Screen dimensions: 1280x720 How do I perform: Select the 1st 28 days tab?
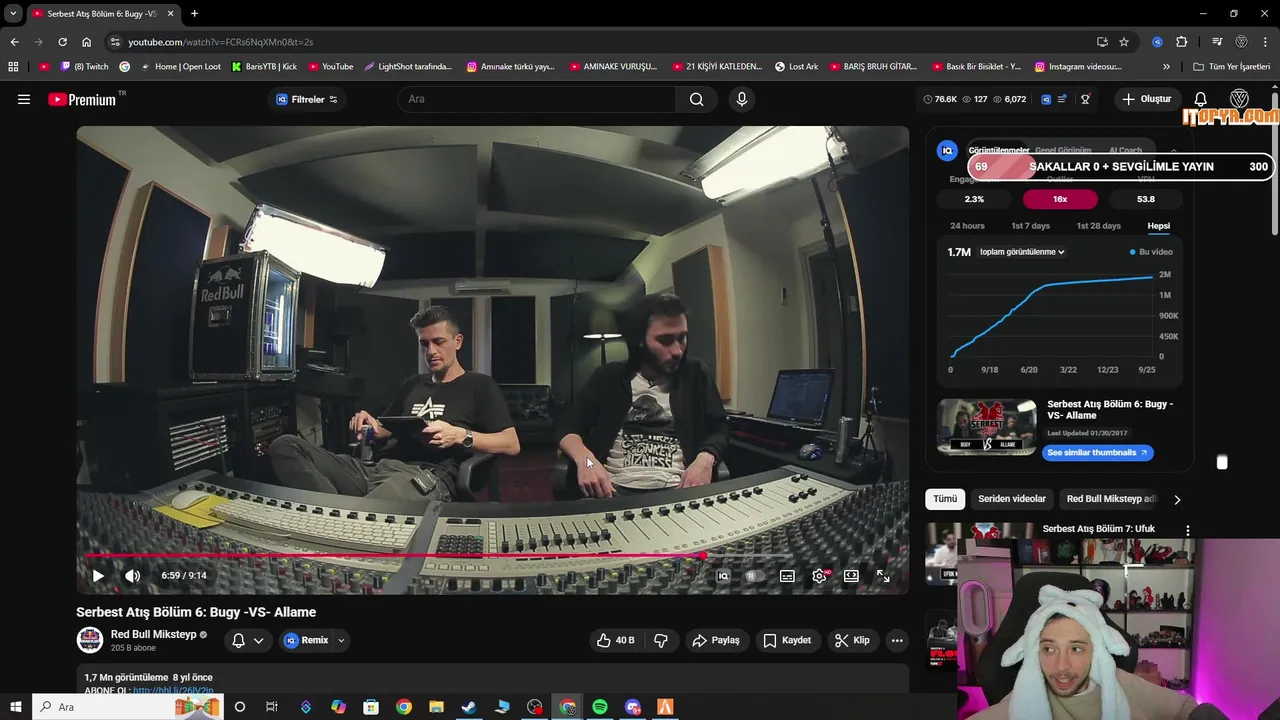click(1098, 226)
